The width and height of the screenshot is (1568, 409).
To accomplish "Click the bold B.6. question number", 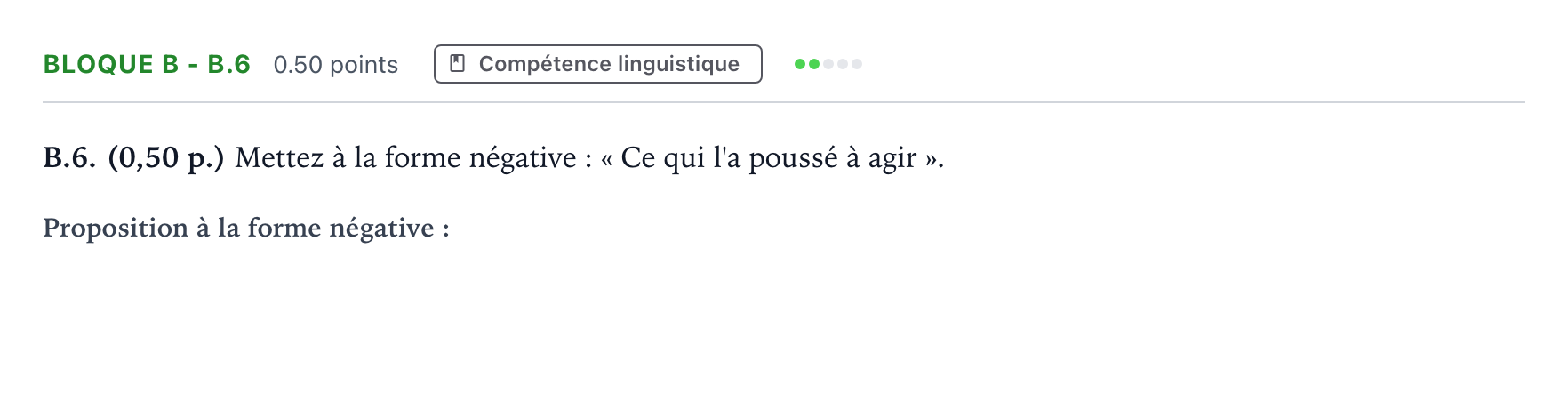I will click(x=69, y=158).
